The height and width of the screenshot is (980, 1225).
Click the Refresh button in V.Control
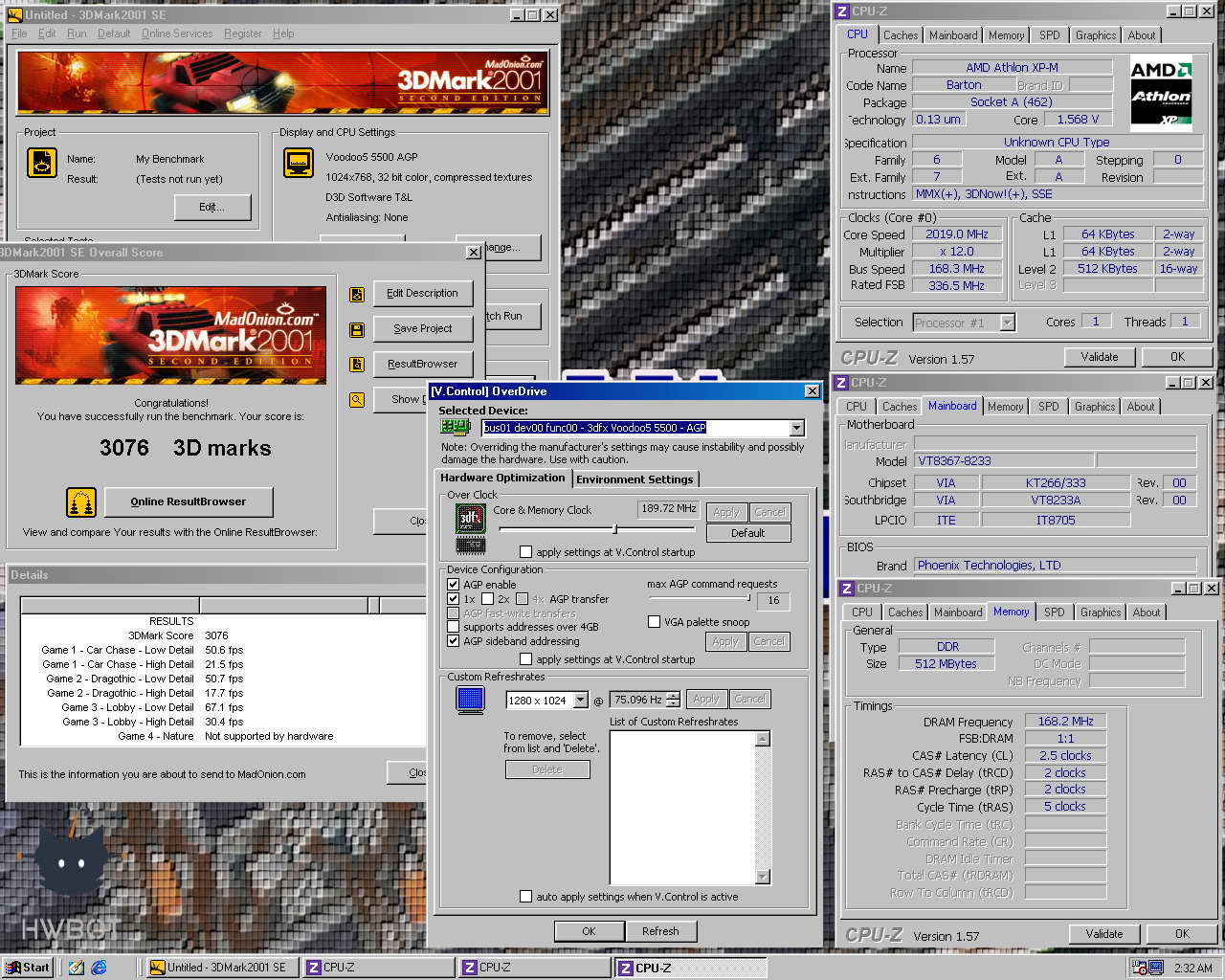pos(660,931)
